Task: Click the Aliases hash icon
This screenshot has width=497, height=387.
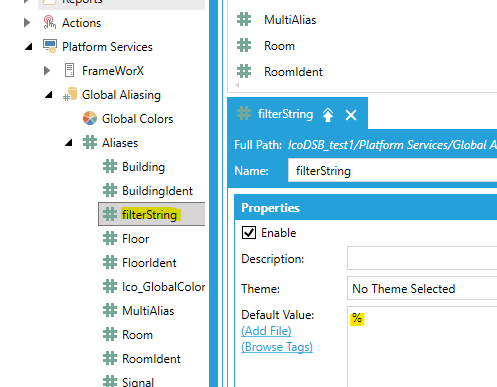Action: tap(90, 142)
